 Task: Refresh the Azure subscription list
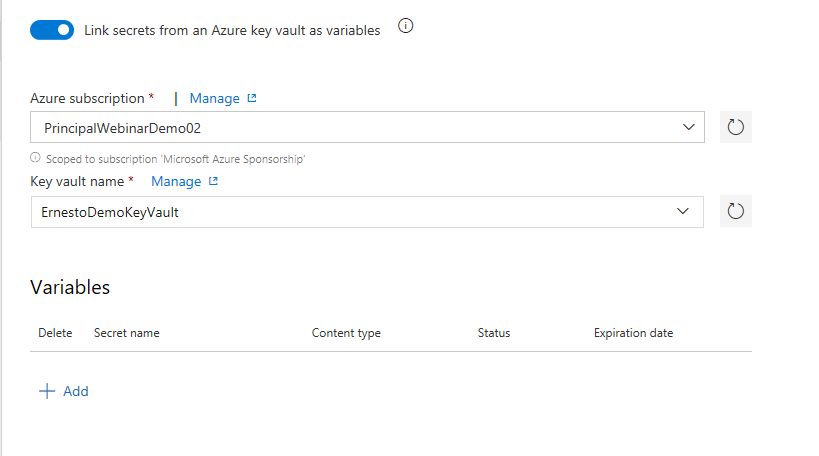pyautogui.click(x=735, y=127)
